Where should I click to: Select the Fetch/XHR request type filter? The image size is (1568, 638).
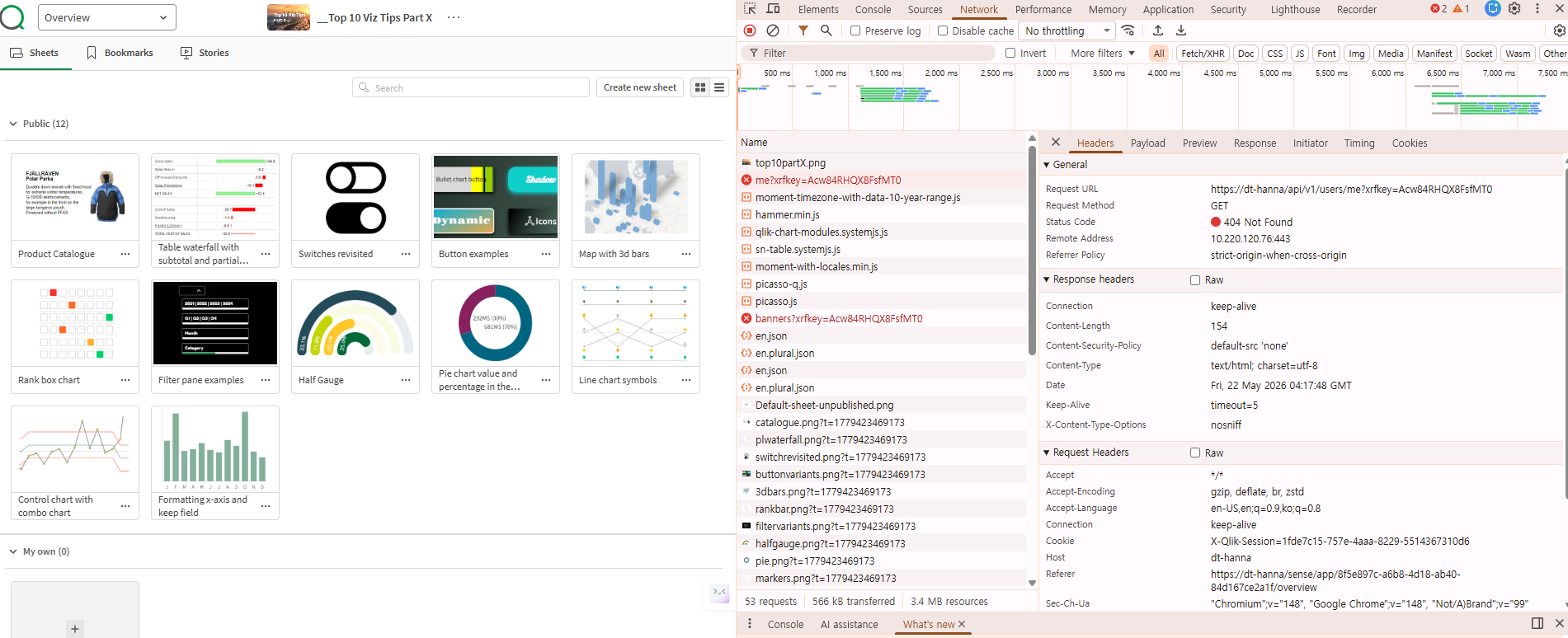pyautogui.click(x=1203, y=54)
